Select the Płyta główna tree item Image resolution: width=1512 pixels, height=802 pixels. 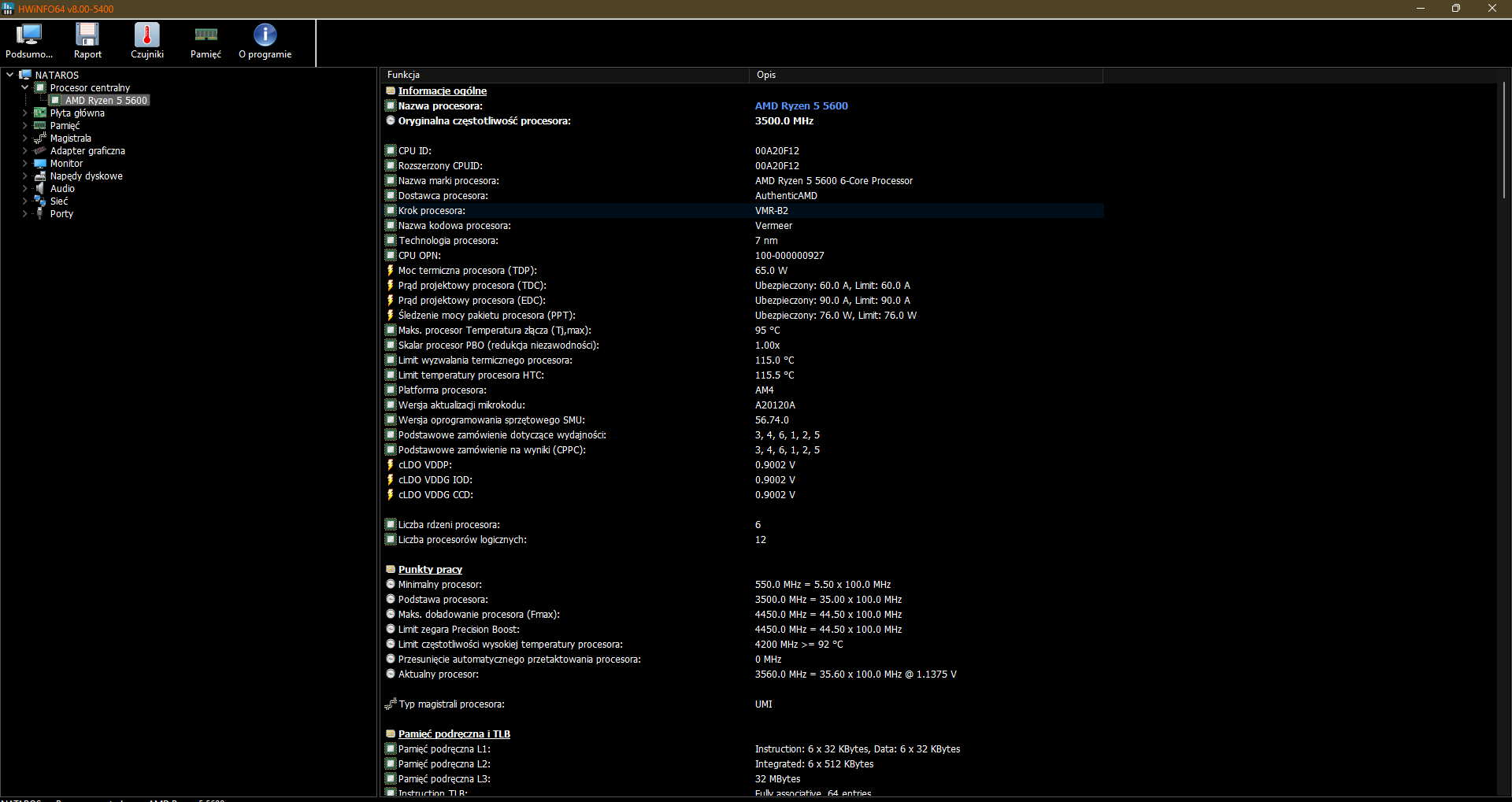77,113
